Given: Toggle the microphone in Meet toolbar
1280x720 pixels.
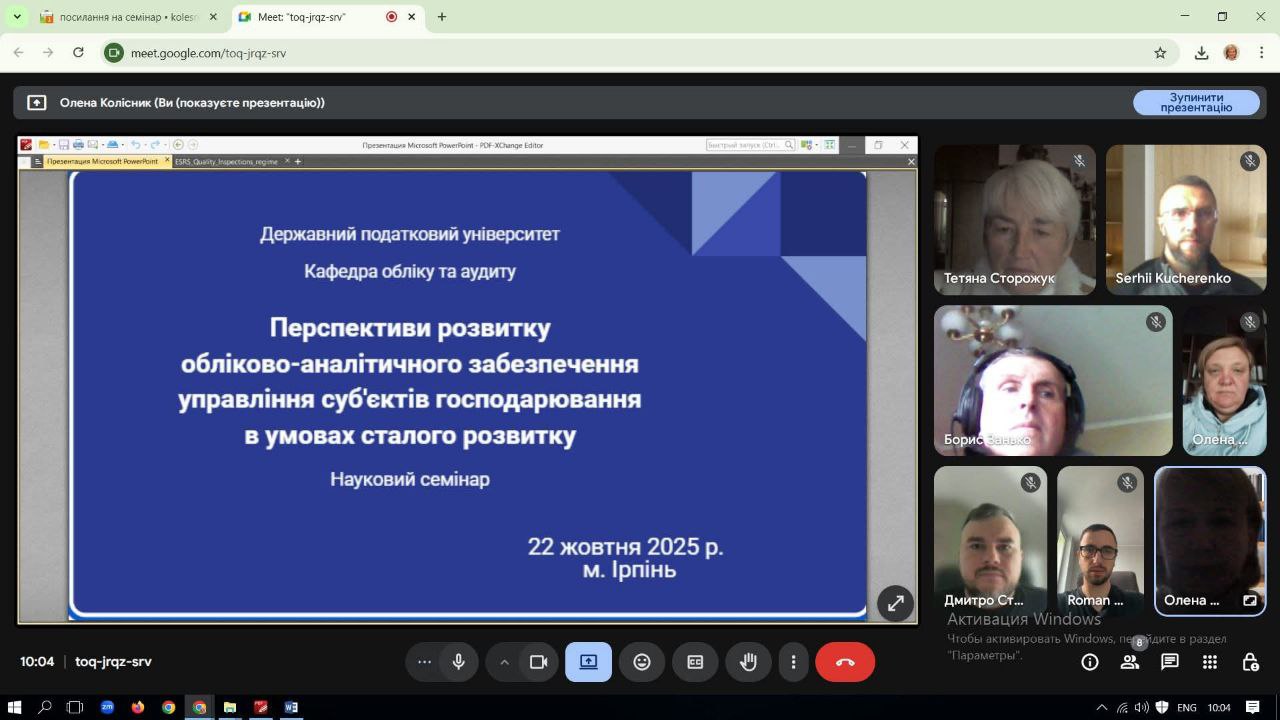Looking at the screenshot, I should [x=459, y=662].
